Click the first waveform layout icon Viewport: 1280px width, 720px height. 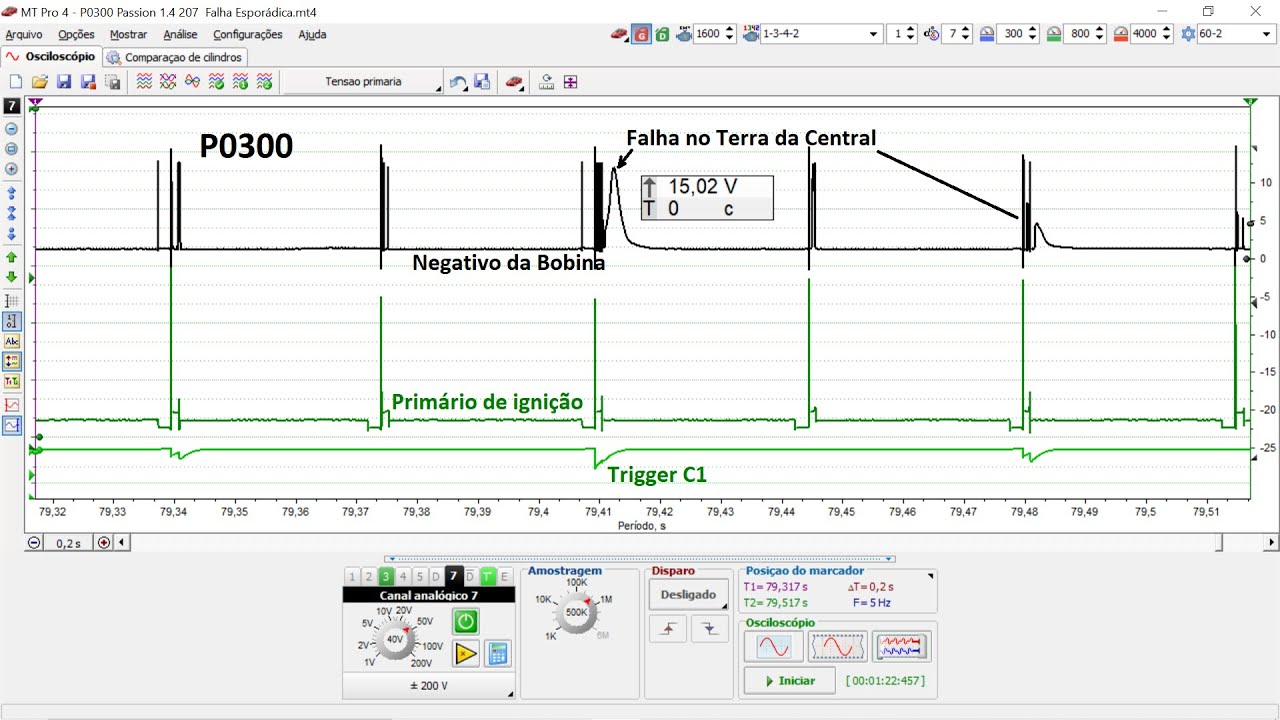coord(144,82)
